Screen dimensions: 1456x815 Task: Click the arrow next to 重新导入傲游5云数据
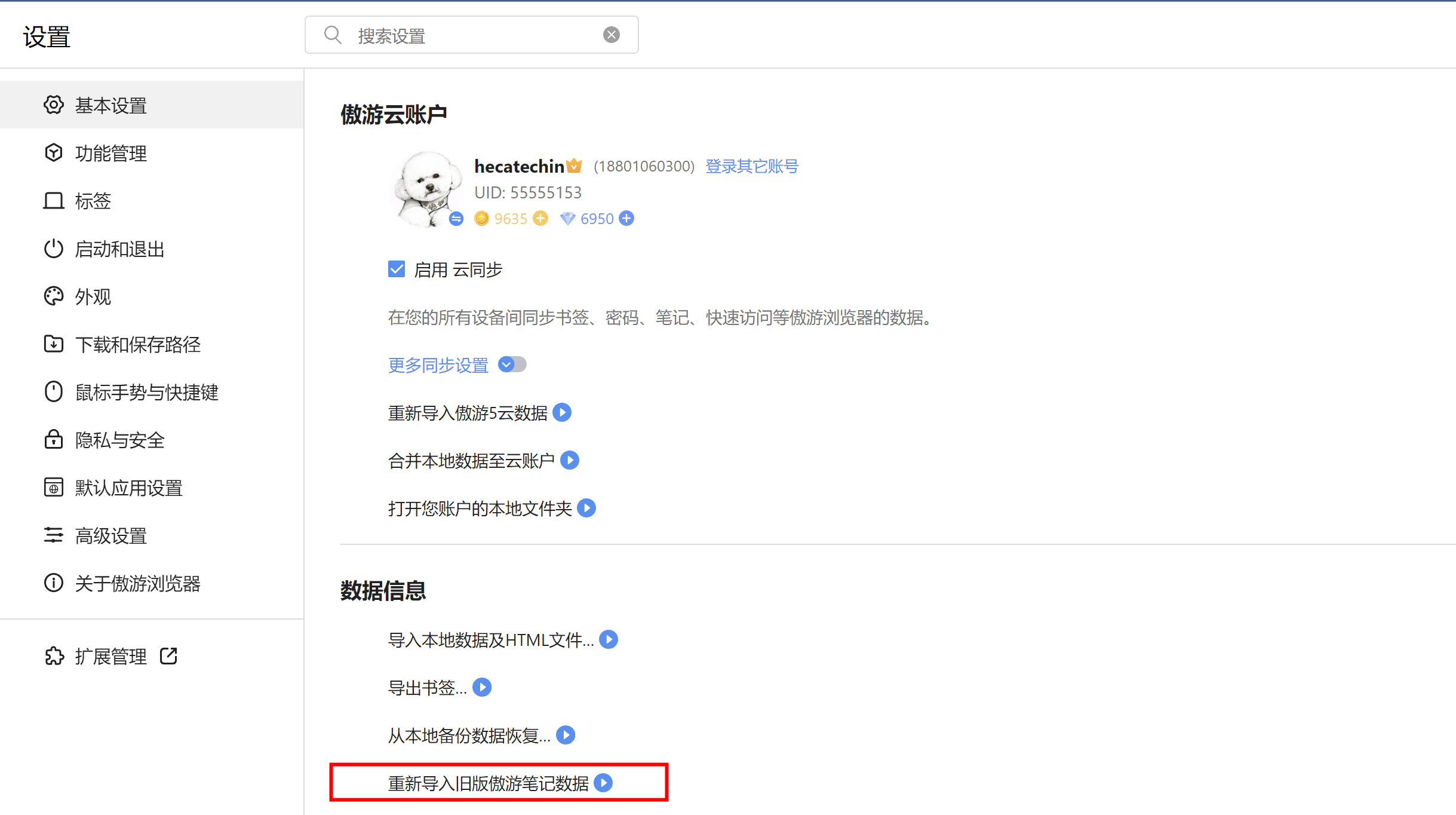point(562,413)
